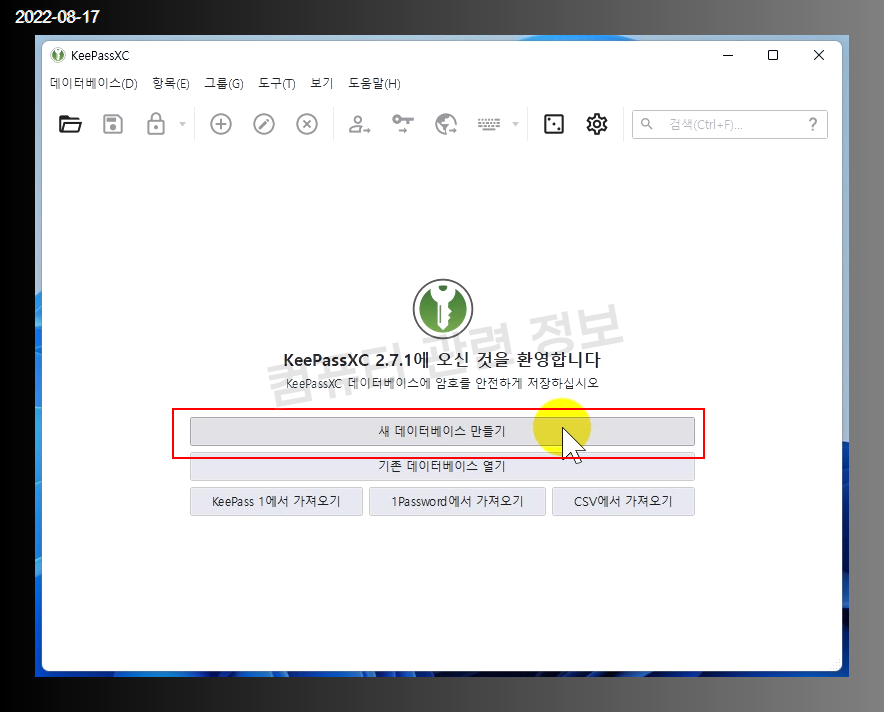Copy username icon in toolbar

coord(359,124)
